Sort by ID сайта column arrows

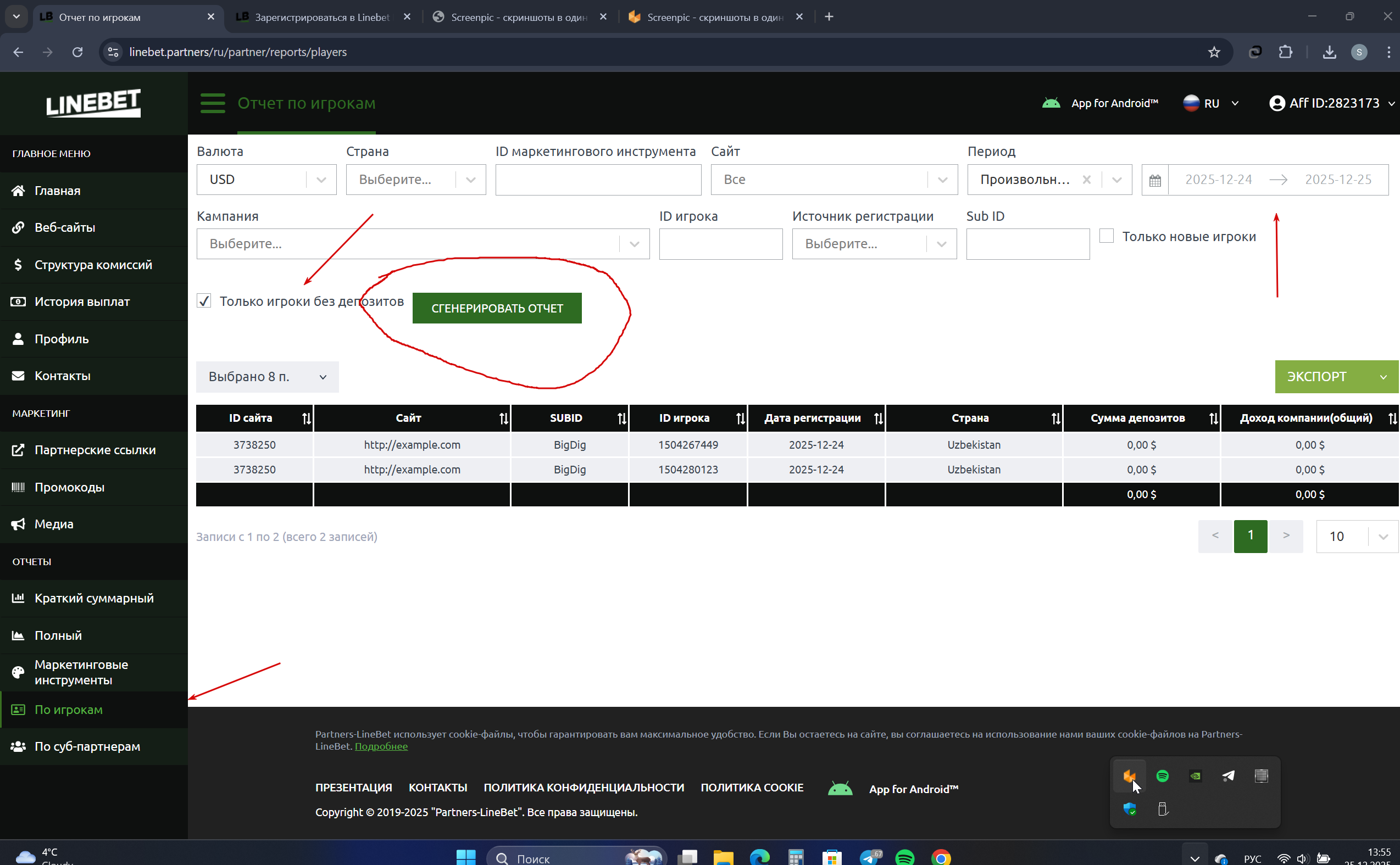pos(307,418)
